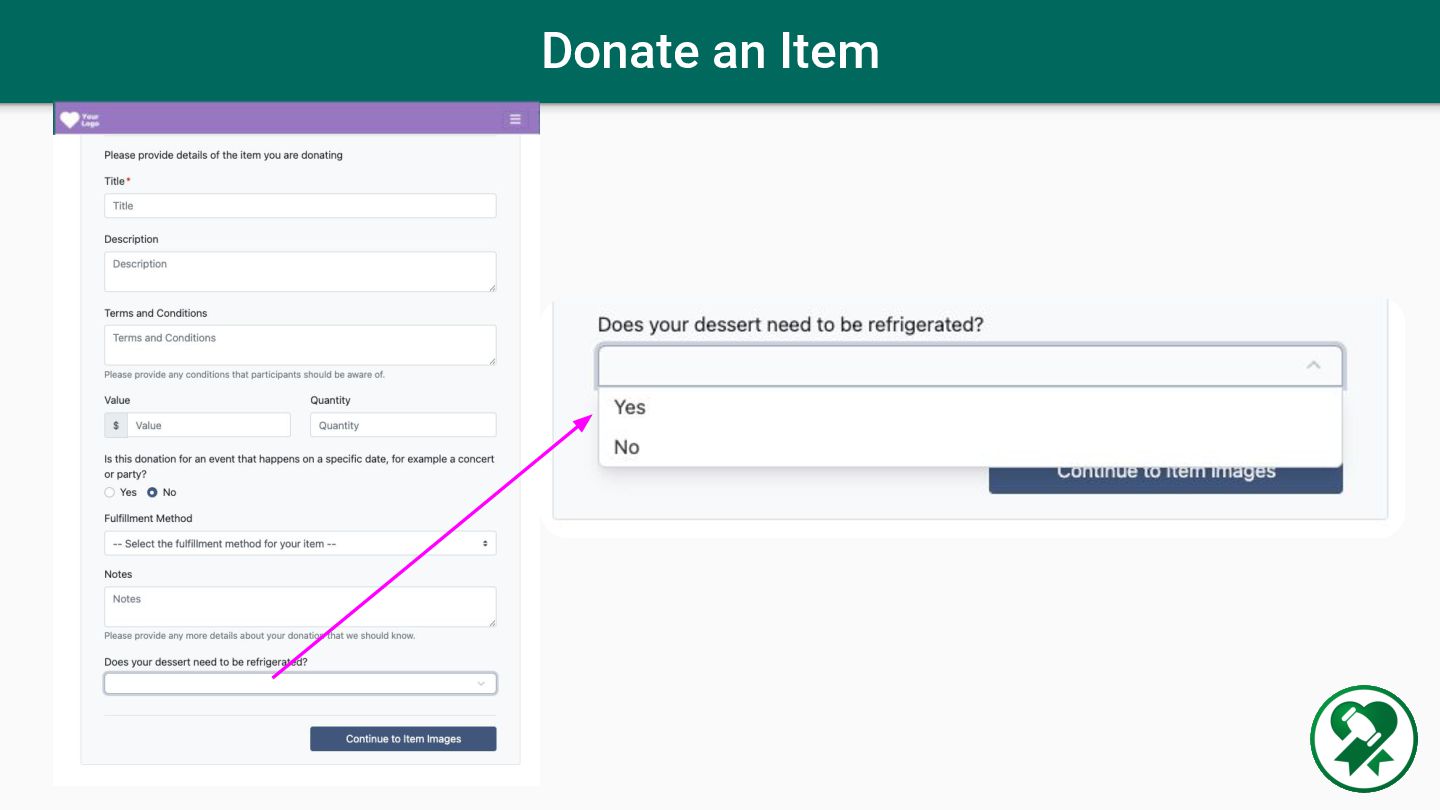Open the small dessert refrigerated dropdown
The image size is (1440, 810).
(300, 684)
